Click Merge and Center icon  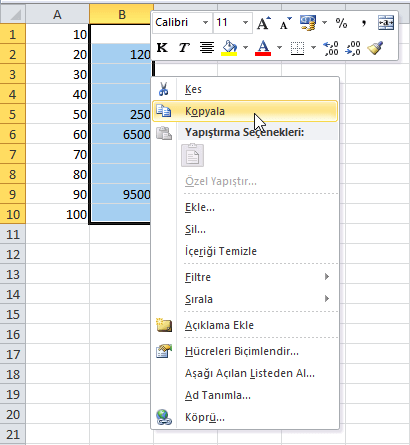click(386, 23)
